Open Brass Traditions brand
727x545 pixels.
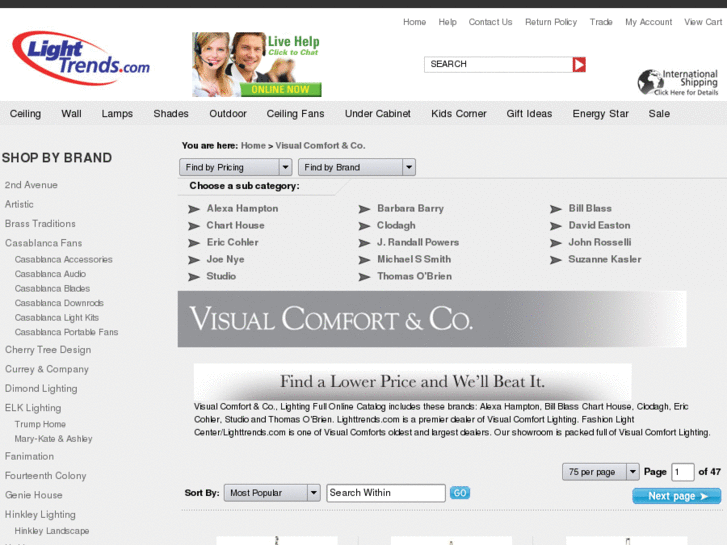tap(40, 224)
